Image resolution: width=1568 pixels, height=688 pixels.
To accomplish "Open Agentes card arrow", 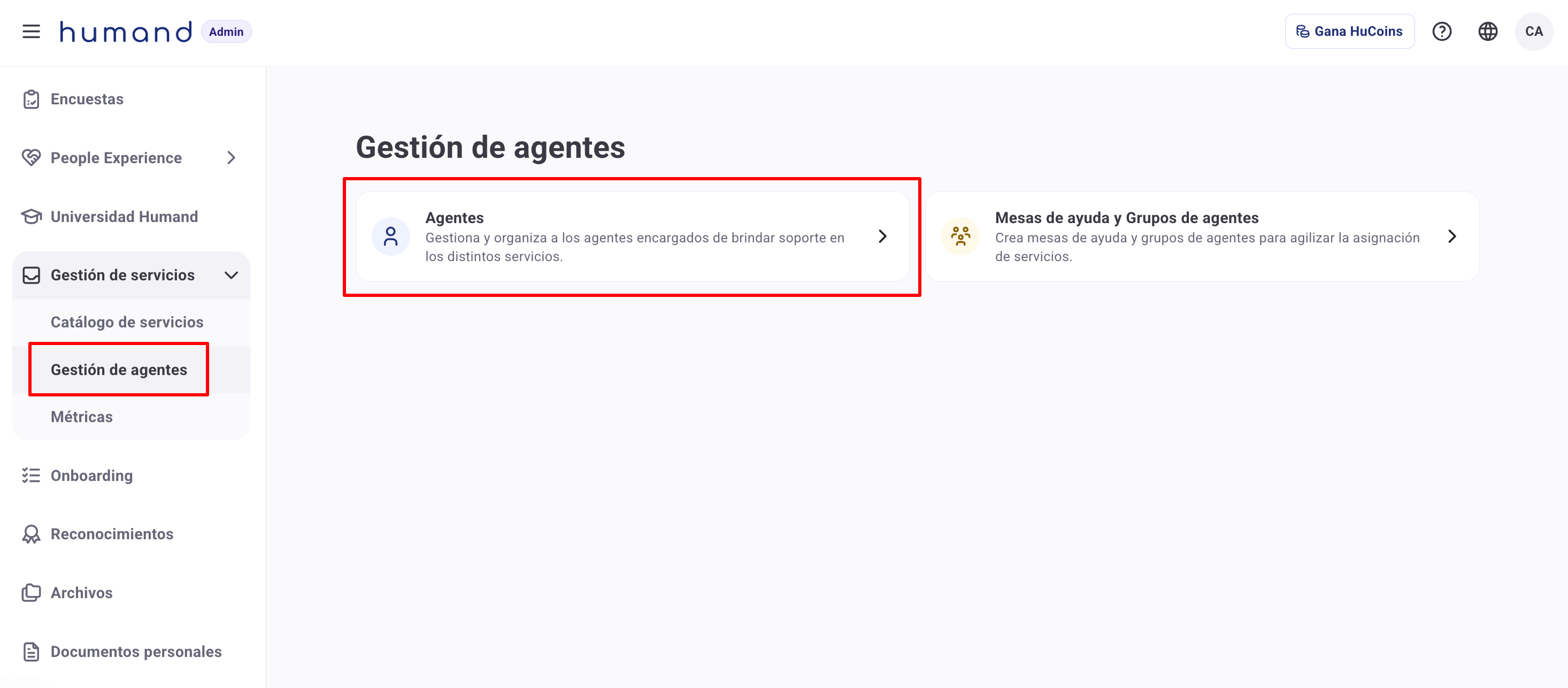I will (x=882, y=236).
